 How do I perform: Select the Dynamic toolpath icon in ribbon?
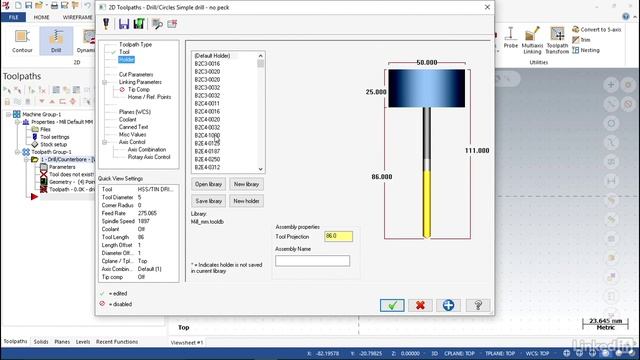point(86,41)
